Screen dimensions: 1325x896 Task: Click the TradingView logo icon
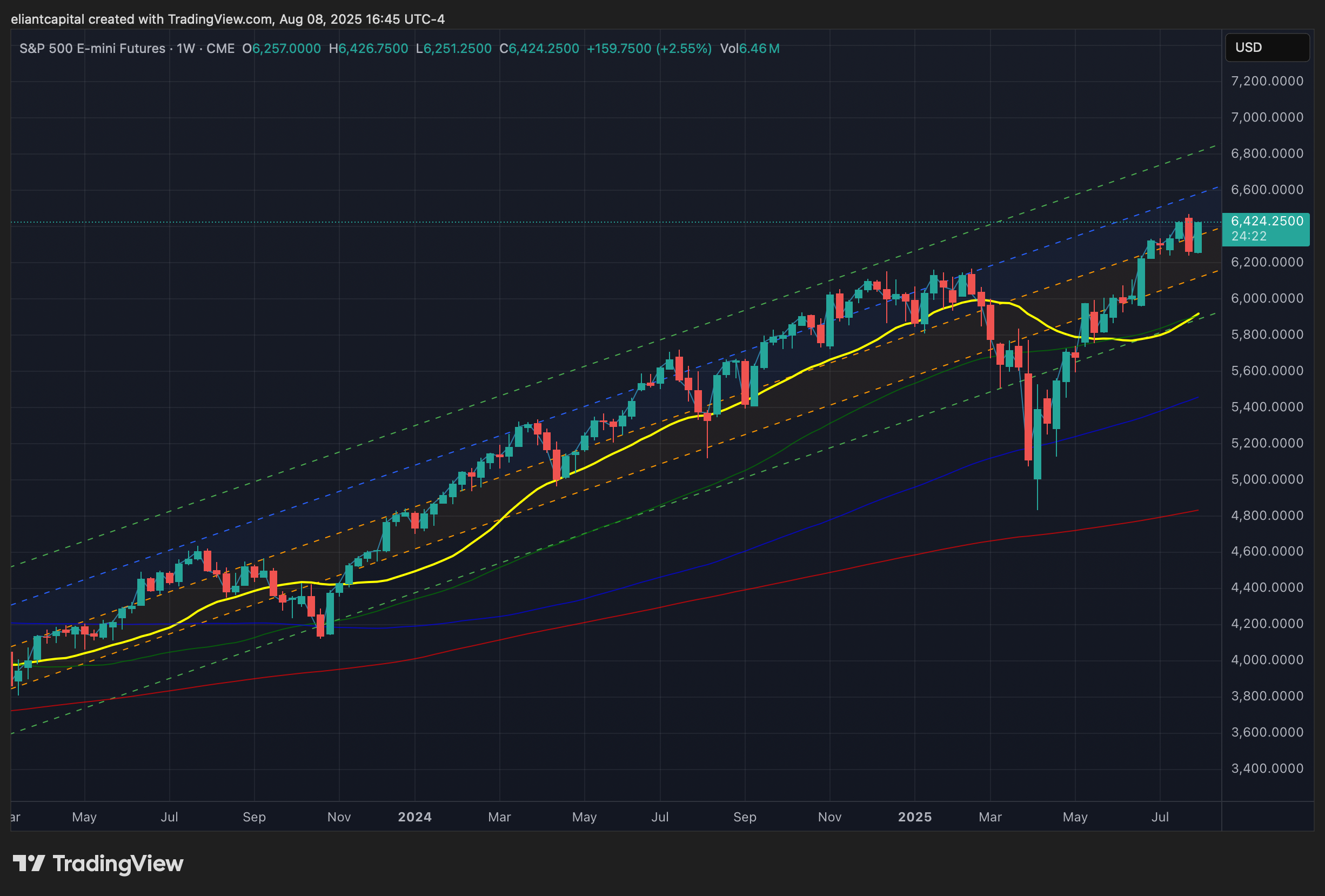pos(29,863)
